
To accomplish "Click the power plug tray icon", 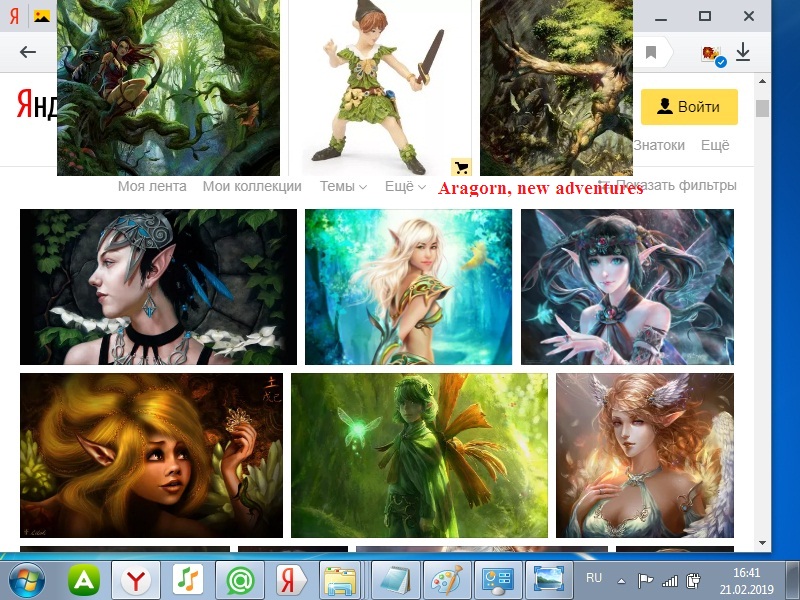I will pyautogui.click(x=694, y=581).
